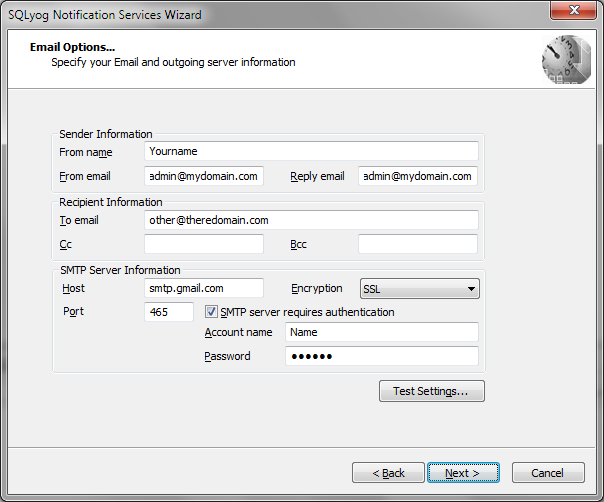Click the To email recipient field
Viewport: 604px width, 502px height.
point(311,220)
